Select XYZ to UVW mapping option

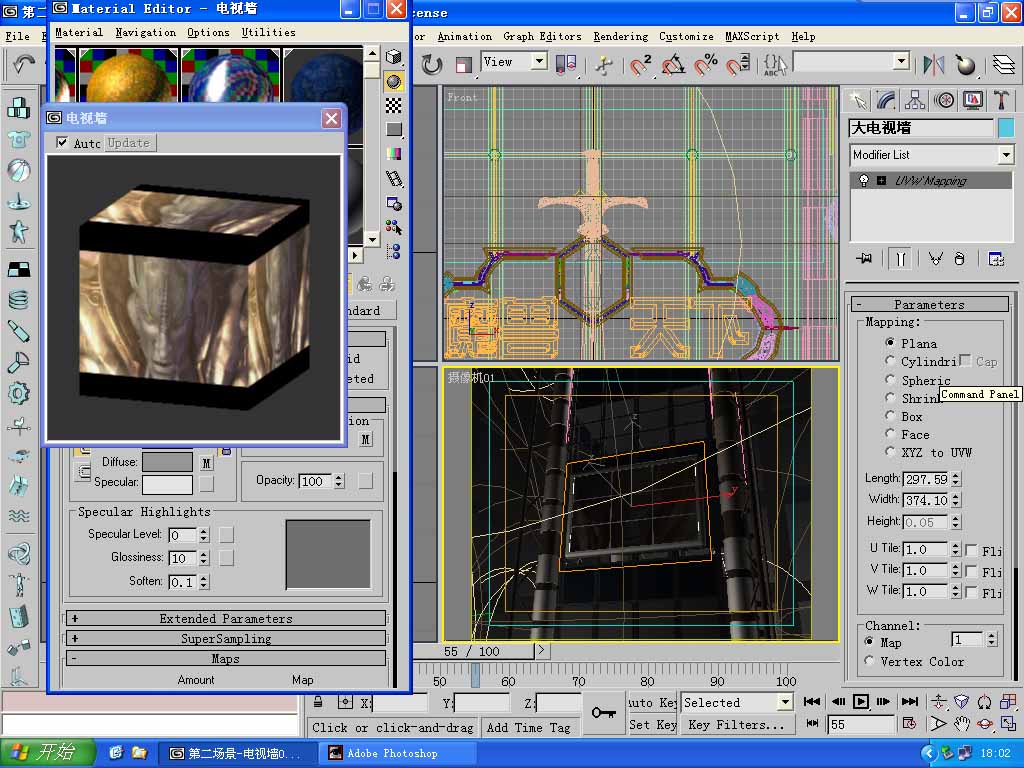point(890,452)
